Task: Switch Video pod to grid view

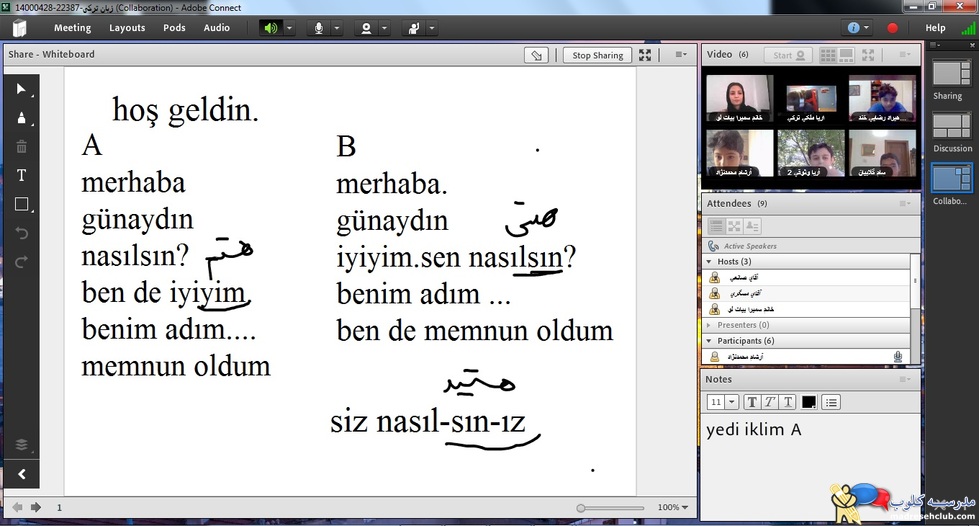Action: (827, 56)
